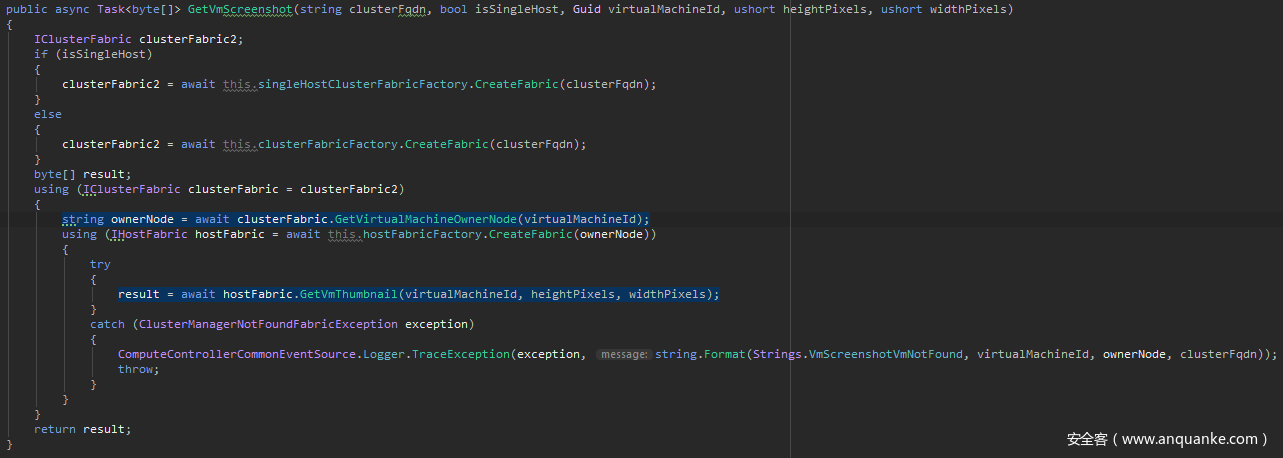The image size is (1283, 458).
Task: Click 'Format' in string.Format call
Action: click(725, 354)
